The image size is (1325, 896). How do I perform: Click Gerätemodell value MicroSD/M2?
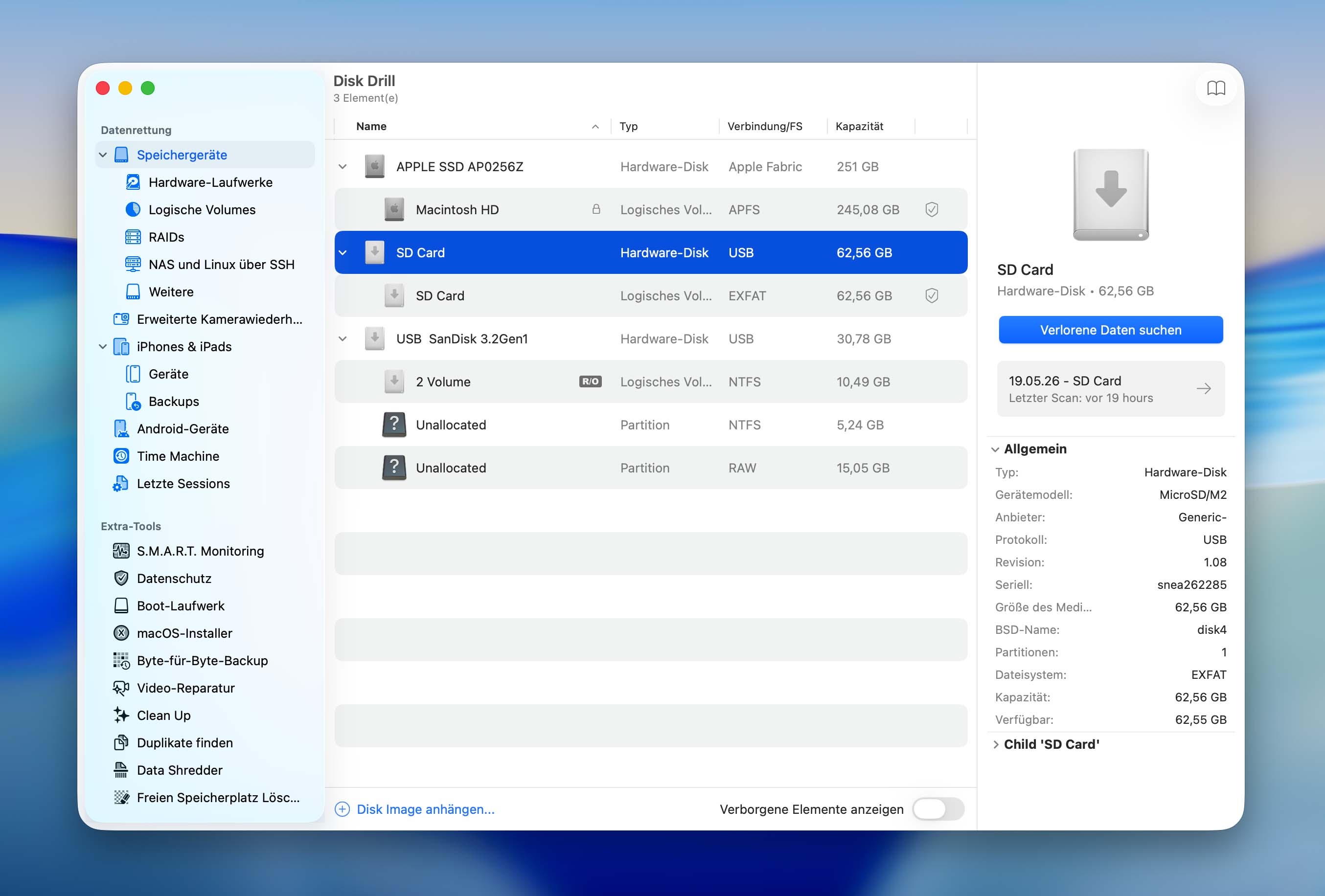click(x=1193, y=495)
